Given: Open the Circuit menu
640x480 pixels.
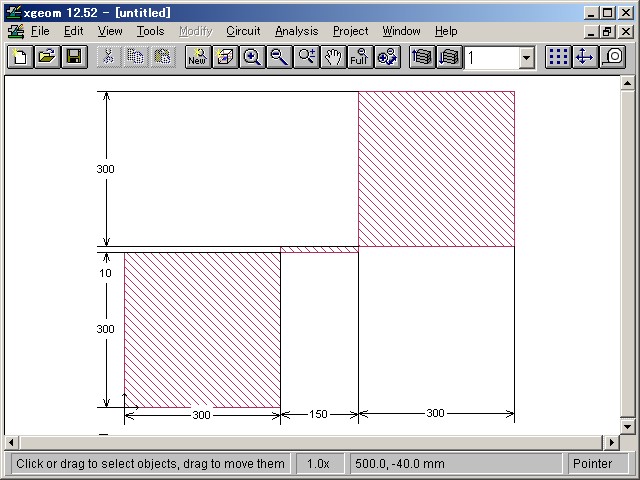Looking at the screenshot, I should (243, 31).
